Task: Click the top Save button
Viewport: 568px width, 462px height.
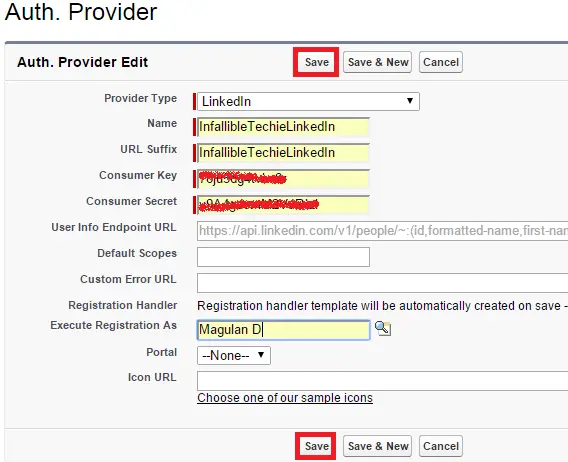Action: tap(316, 62)
